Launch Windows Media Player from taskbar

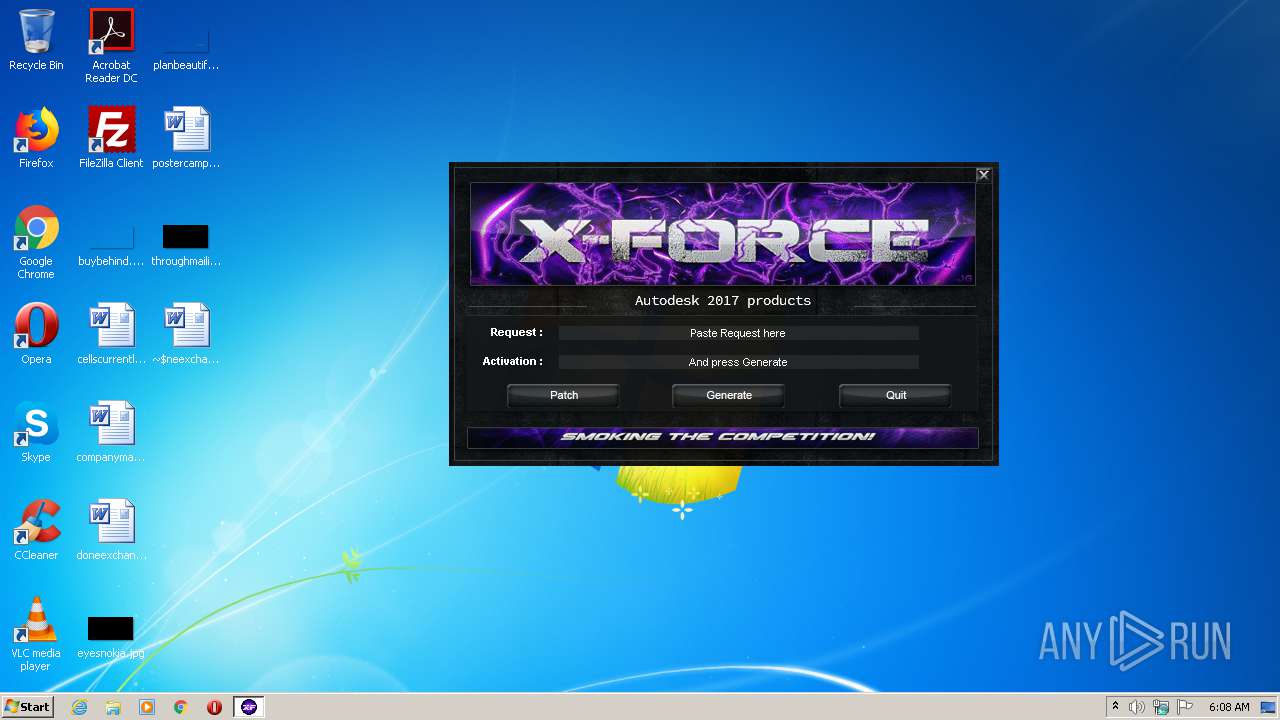[147, 707]
